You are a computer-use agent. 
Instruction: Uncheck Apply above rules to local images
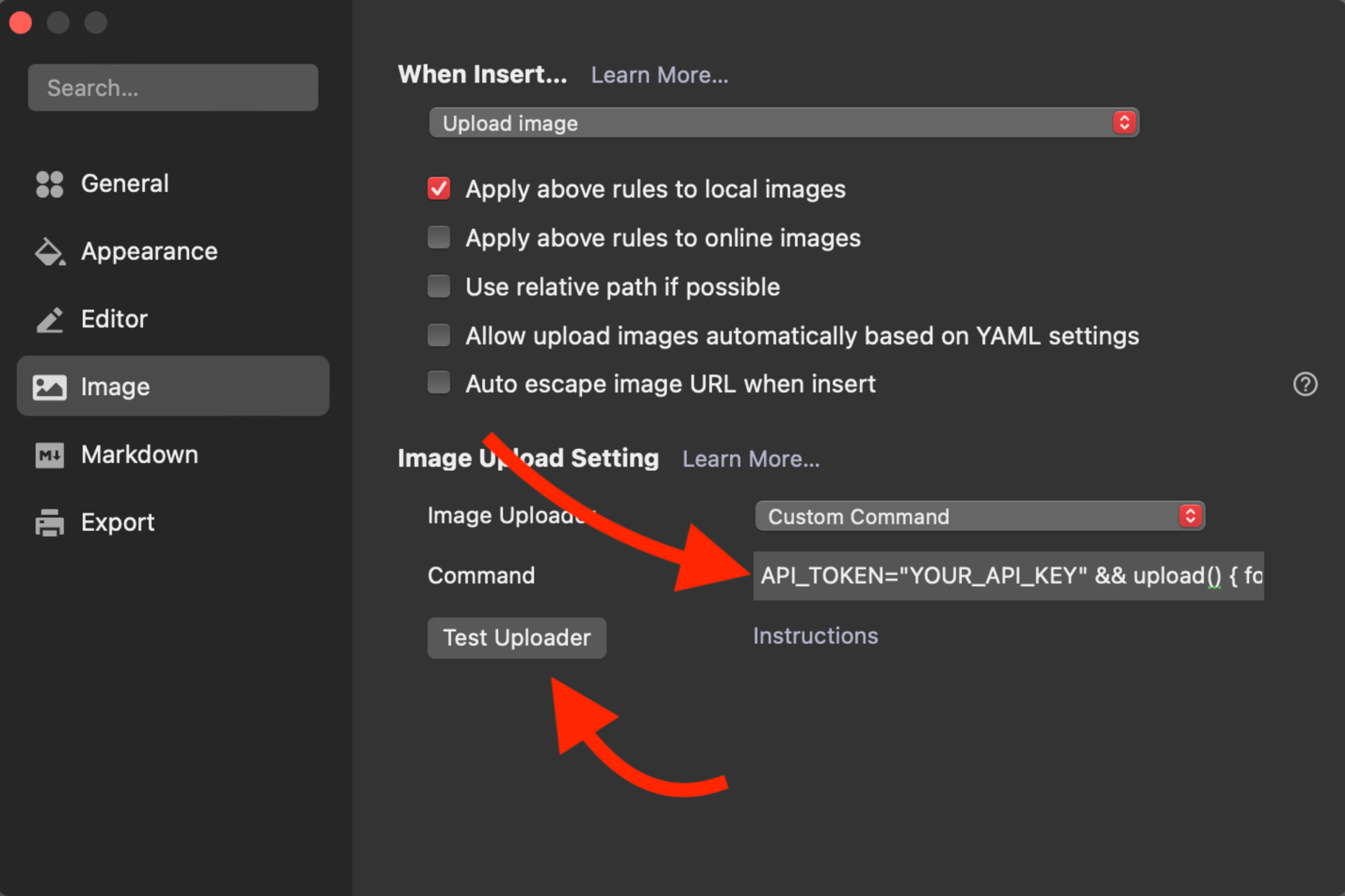[x=439, y=188]
